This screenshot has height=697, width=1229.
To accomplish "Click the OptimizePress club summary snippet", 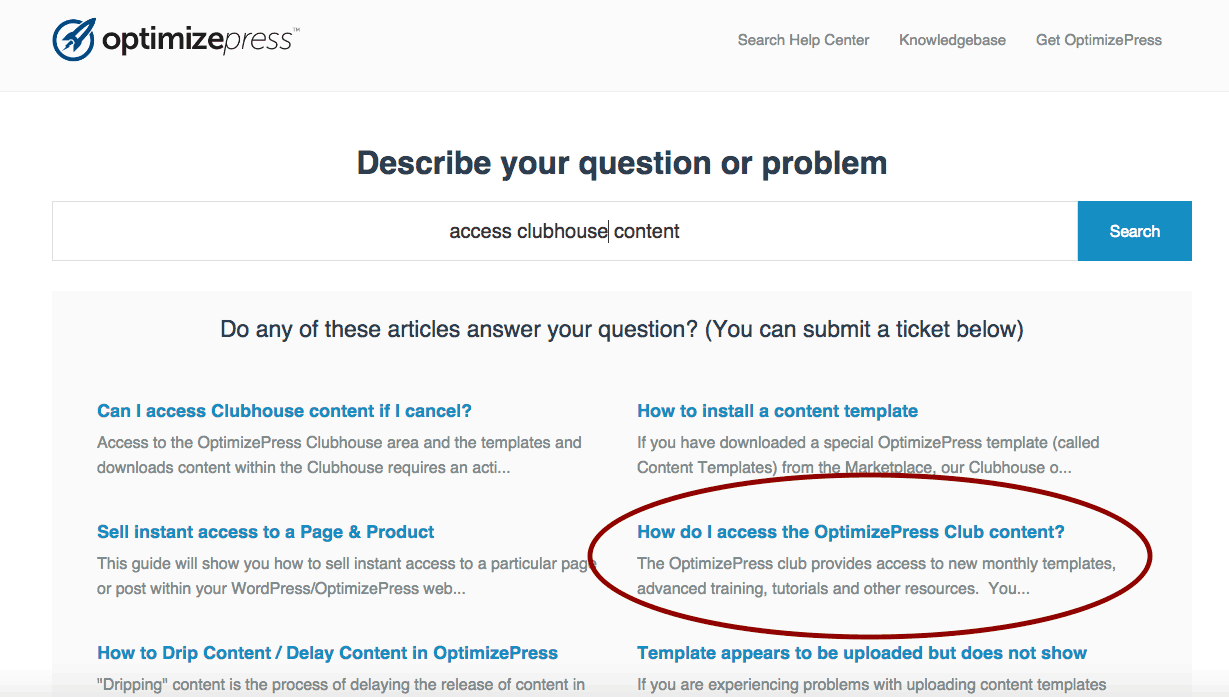I will click(876, 576).
